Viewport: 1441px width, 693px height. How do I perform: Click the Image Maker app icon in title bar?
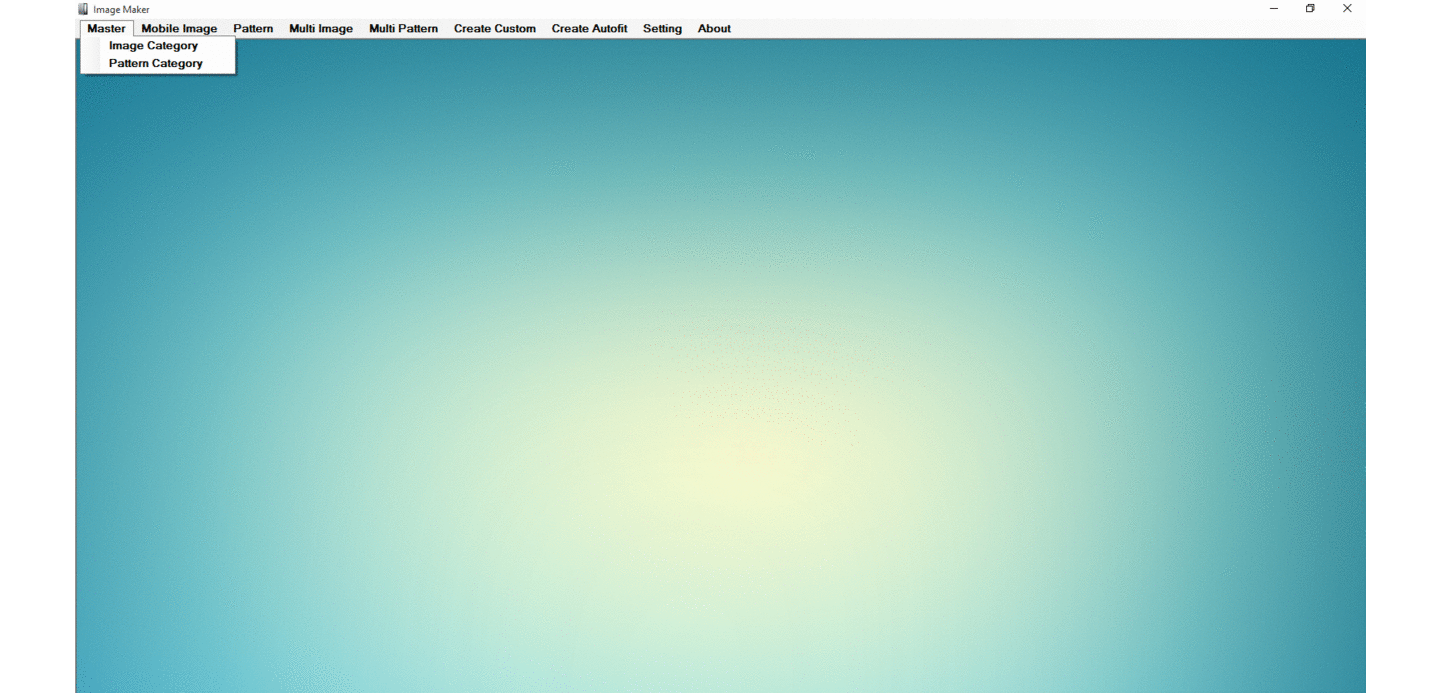click(84, 9)
